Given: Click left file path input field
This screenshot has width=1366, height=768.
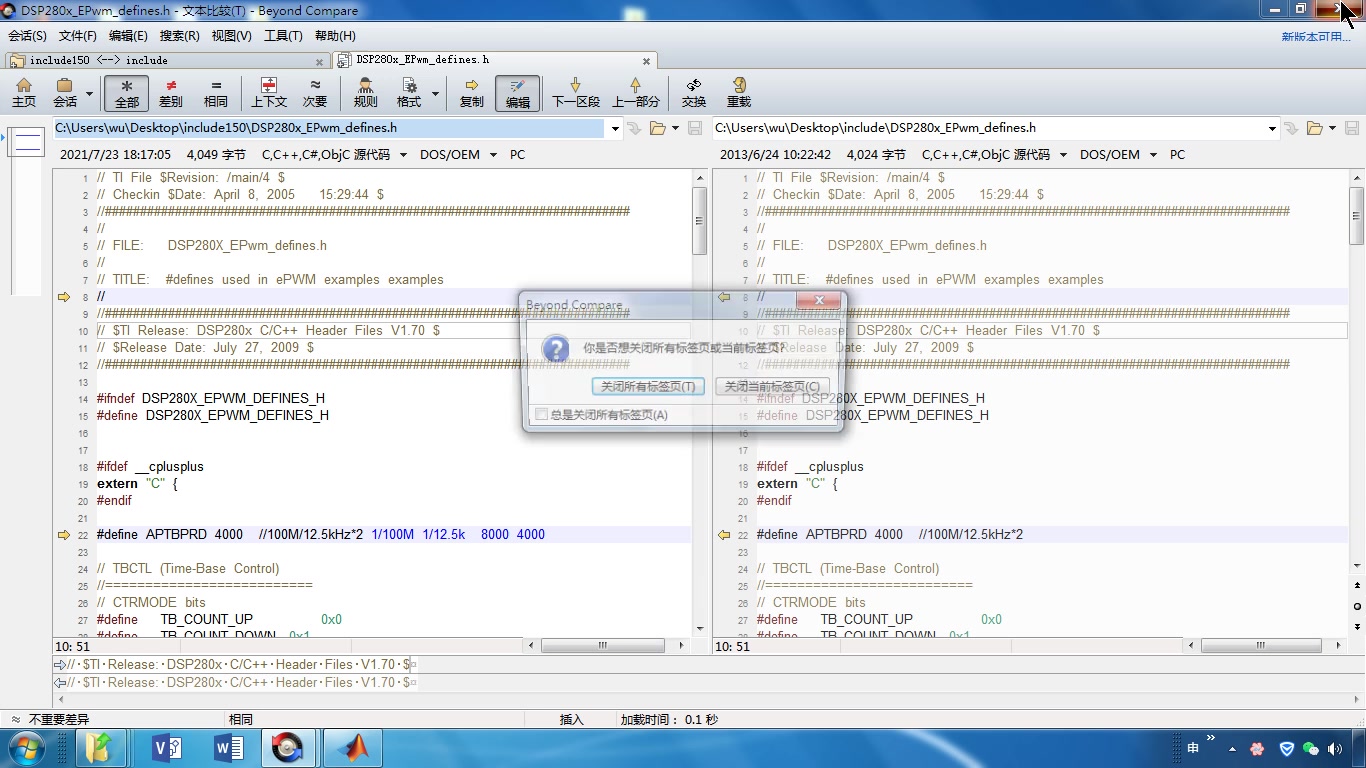Looking at the screenshot, I should pyautogui.click(x=330, y=128).
